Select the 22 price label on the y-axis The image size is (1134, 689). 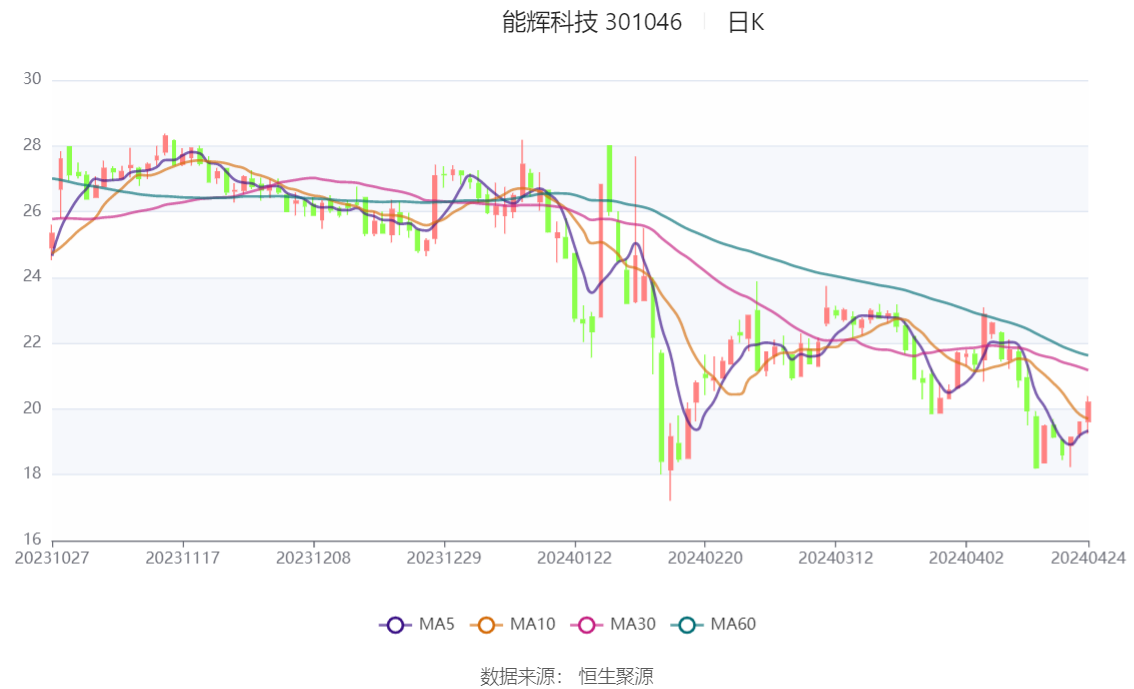pyautogui.click(x=32, y=343)
